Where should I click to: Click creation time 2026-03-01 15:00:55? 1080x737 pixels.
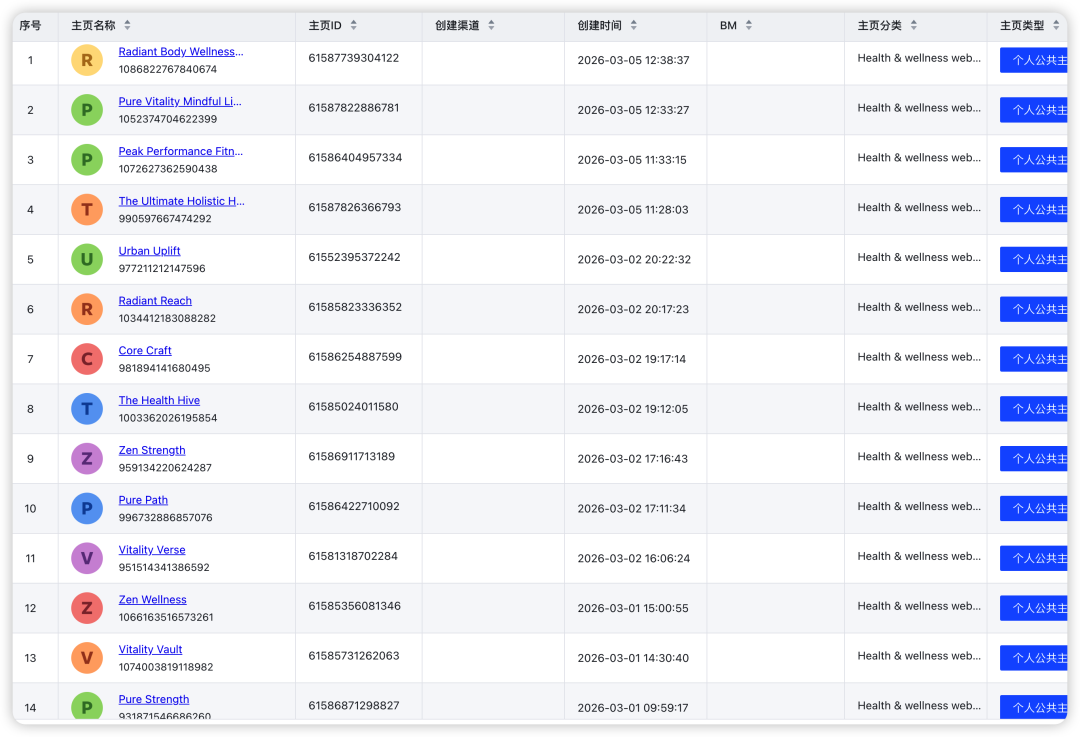633,608
